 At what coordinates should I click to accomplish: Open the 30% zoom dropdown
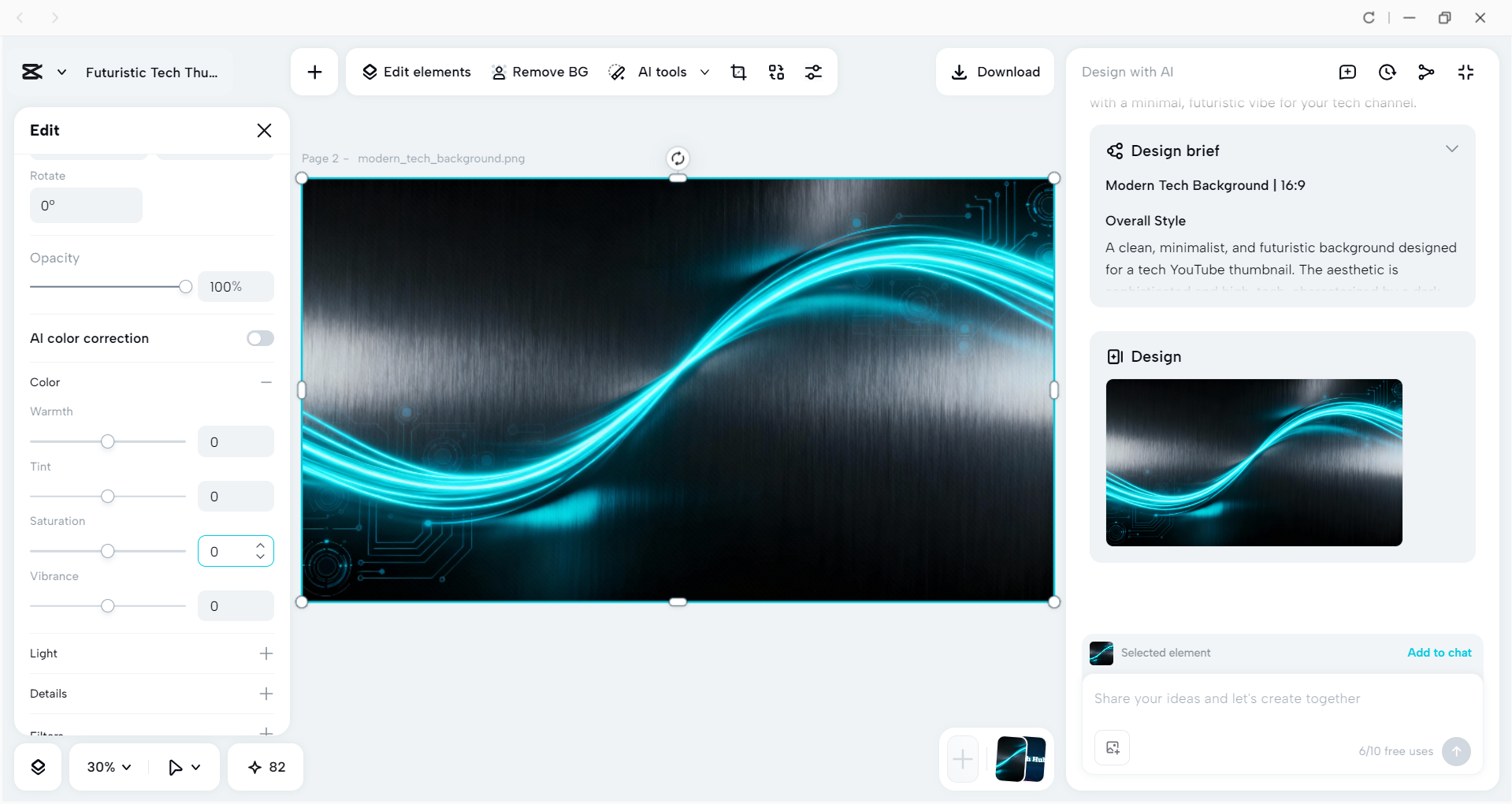(108, 766)
